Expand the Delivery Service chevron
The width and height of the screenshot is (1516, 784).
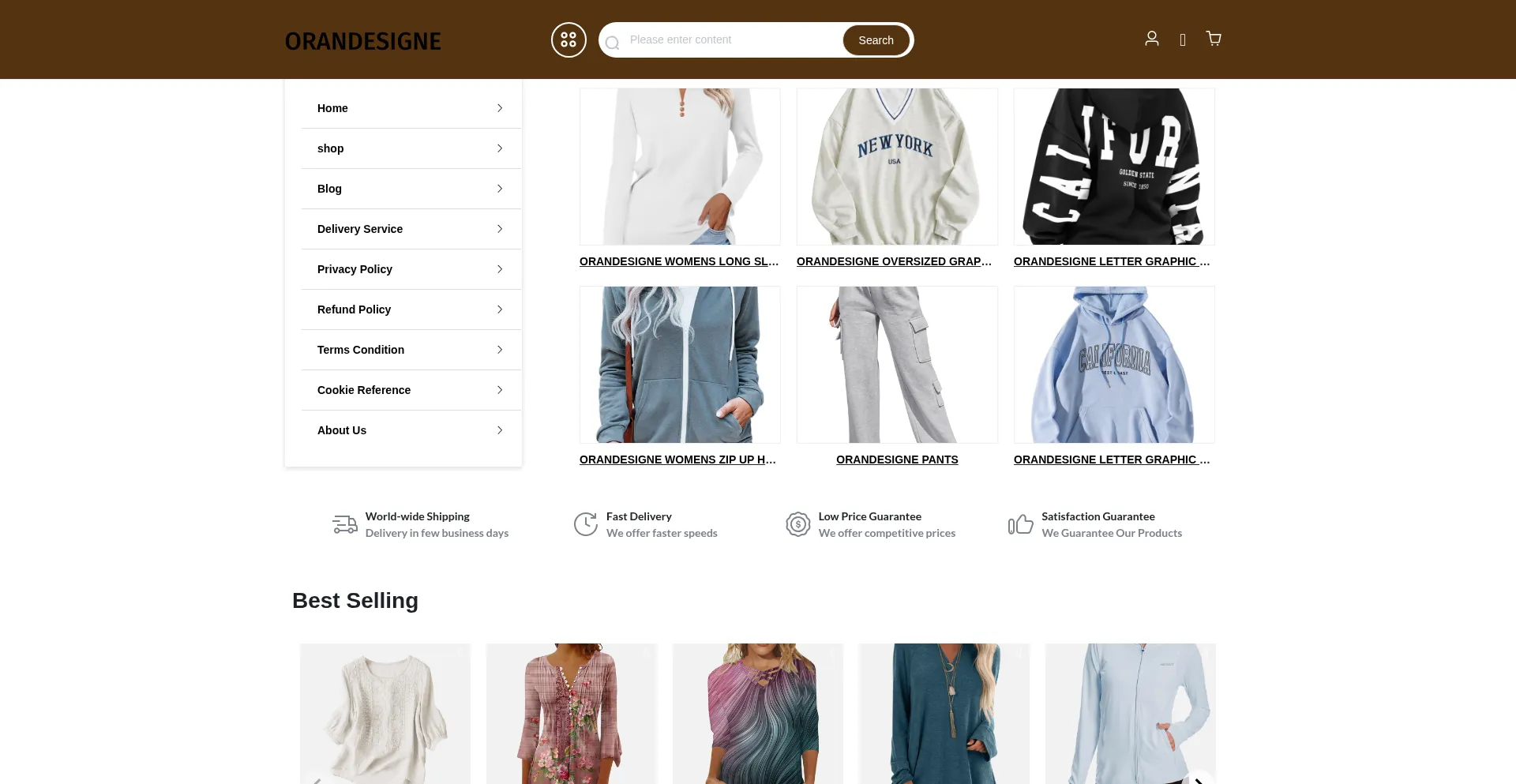point(500,229)
